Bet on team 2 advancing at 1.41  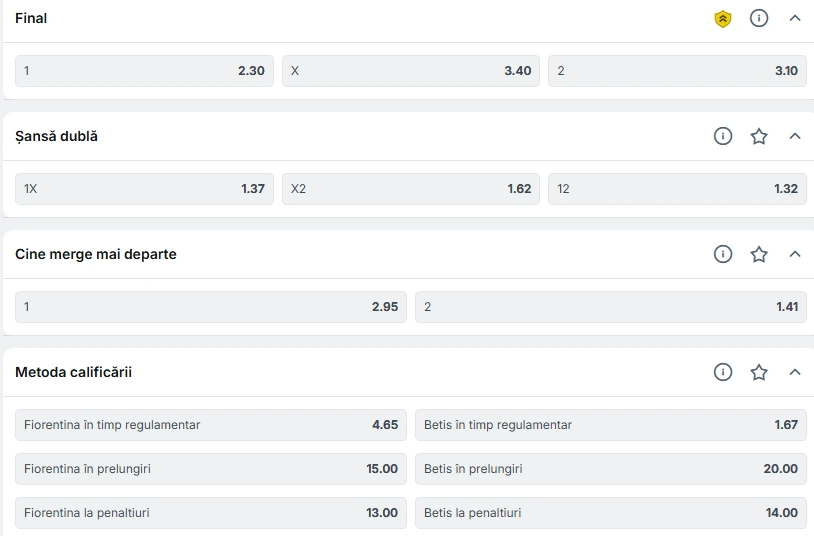pos(610,306)
